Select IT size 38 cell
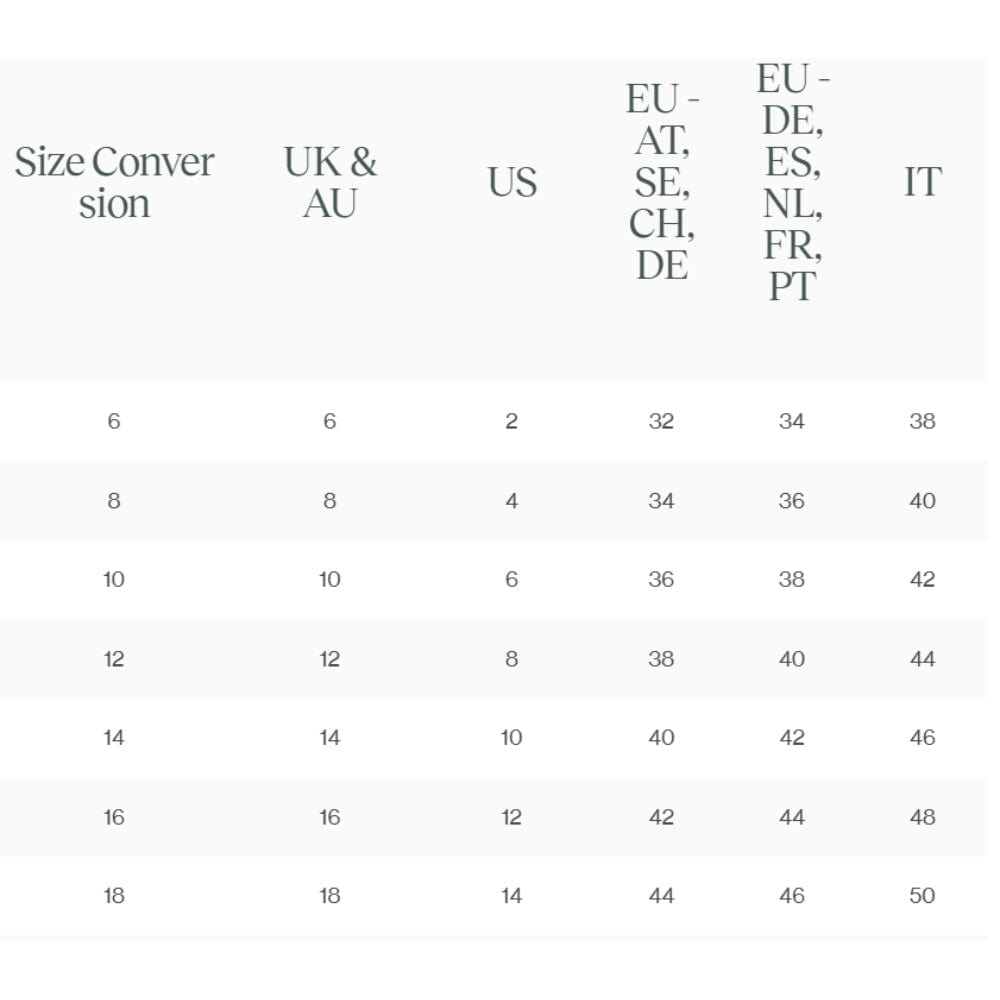The image size is (1000, 1000). pos(922,422)
